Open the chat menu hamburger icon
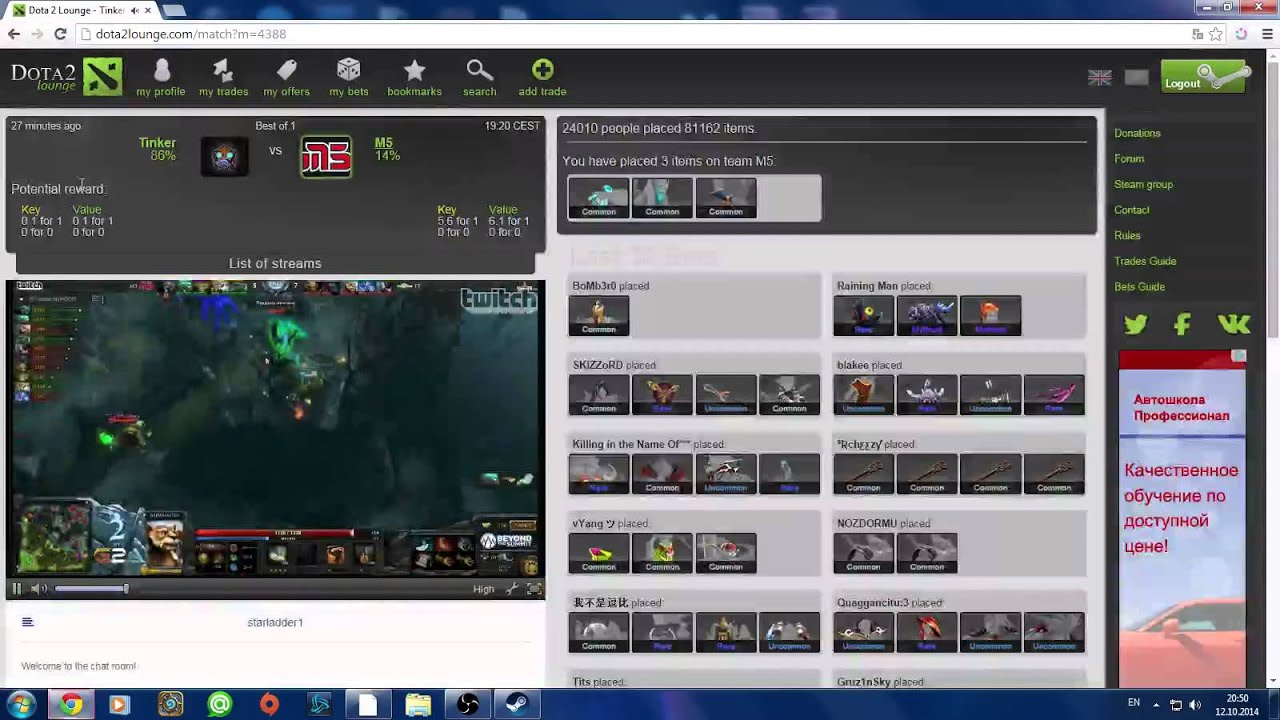Screen dimensions: 1280x720 27,622
